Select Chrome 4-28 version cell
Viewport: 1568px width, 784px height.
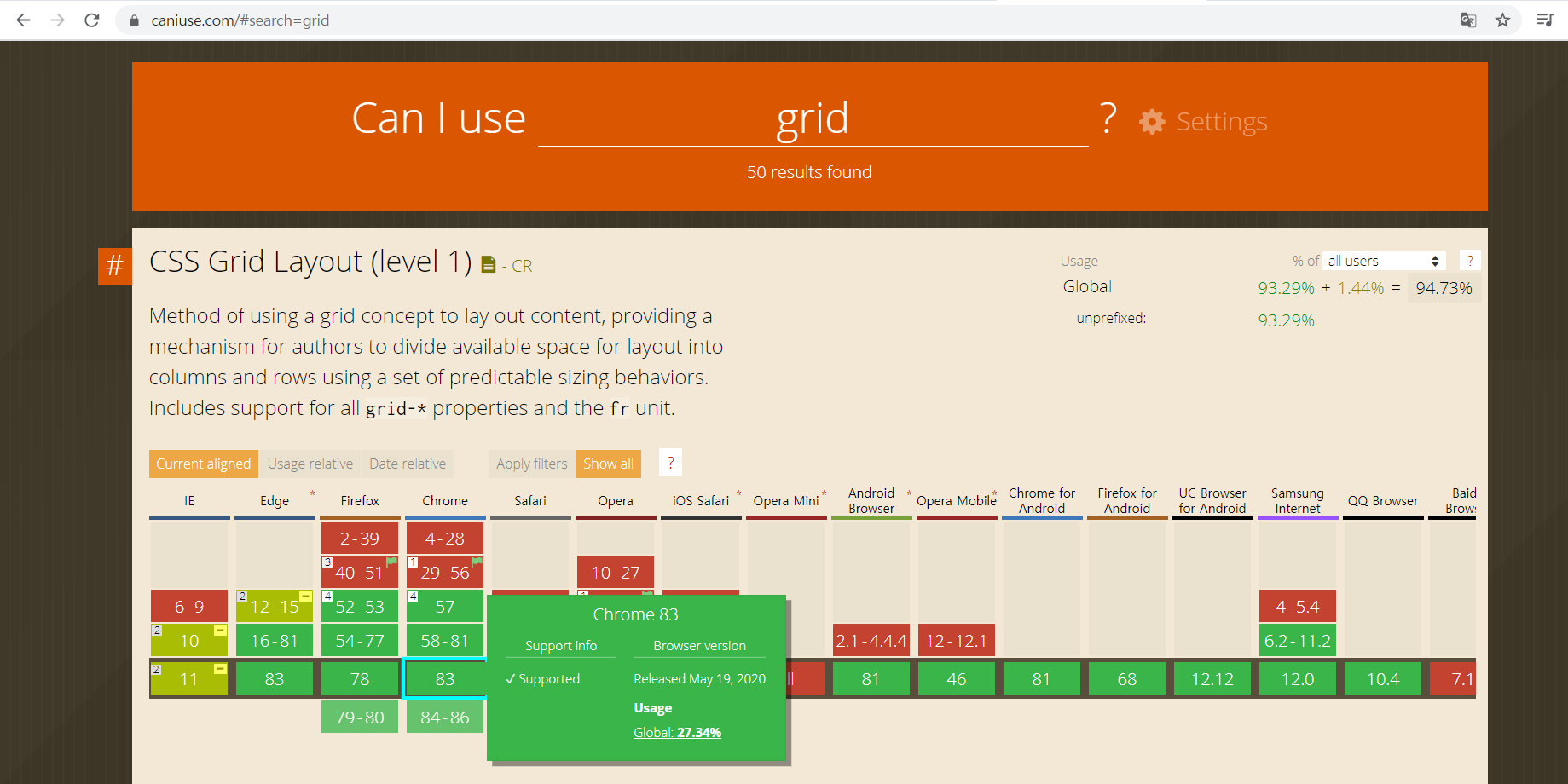(x=445, y=538)
